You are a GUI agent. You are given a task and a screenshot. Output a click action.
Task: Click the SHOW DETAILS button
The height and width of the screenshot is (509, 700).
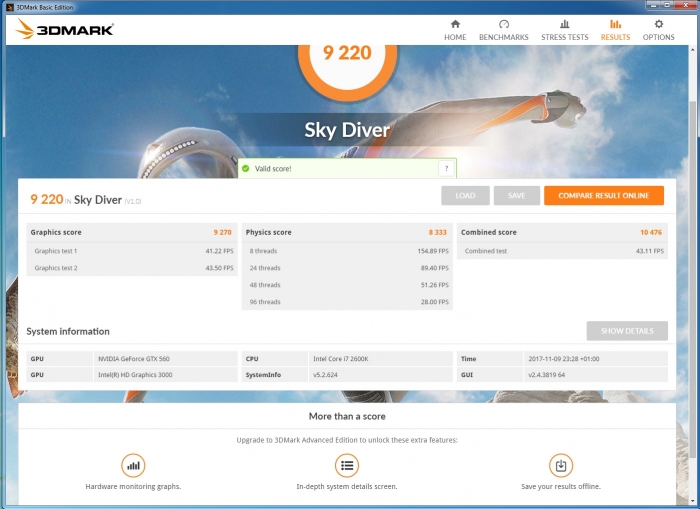pyautogui.click(x=627, y=331)
